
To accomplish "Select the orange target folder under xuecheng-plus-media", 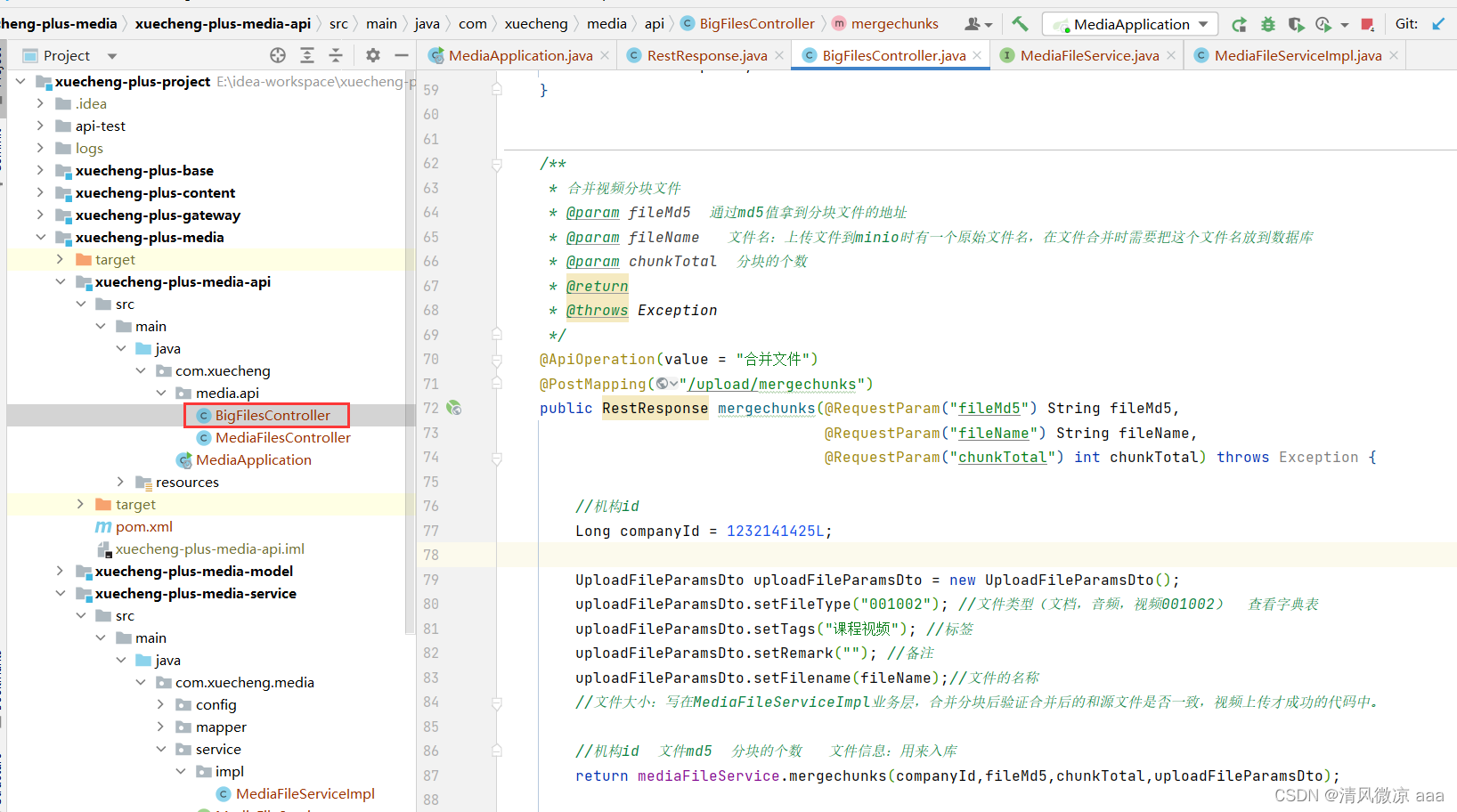I will [115, 259].
